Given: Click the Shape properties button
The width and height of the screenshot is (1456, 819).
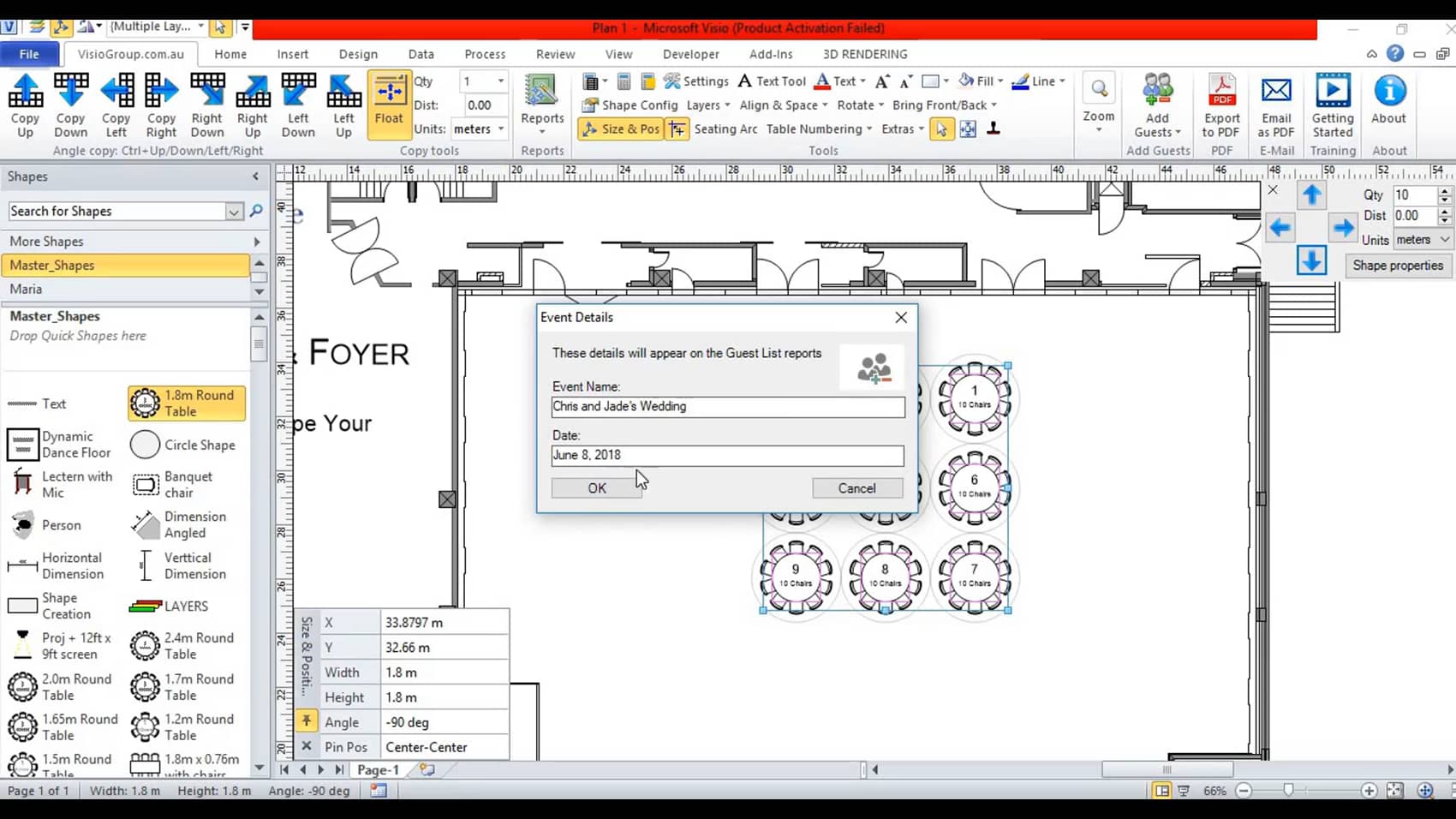Looking at the screenshot, I should [1397, 266].
